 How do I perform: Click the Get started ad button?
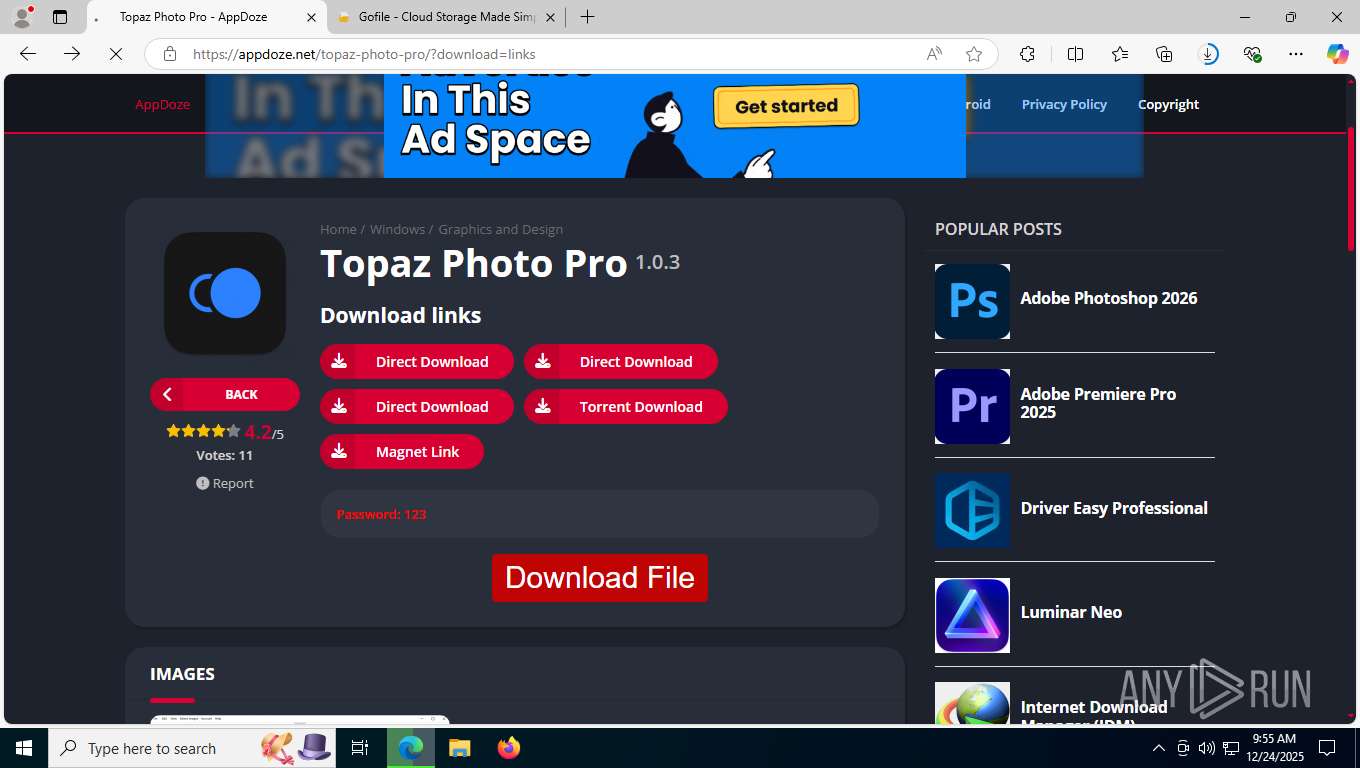point(786,106)
